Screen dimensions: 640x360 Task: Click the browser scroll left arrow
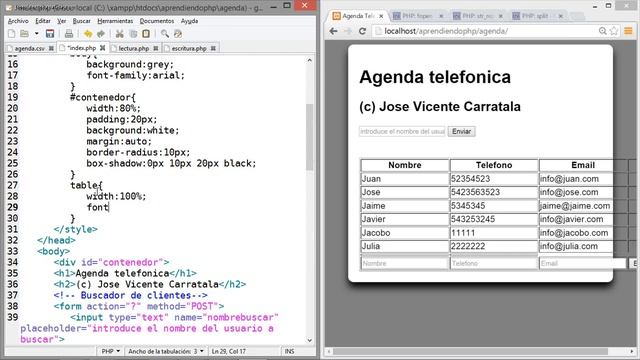click(x=329, y=351)
